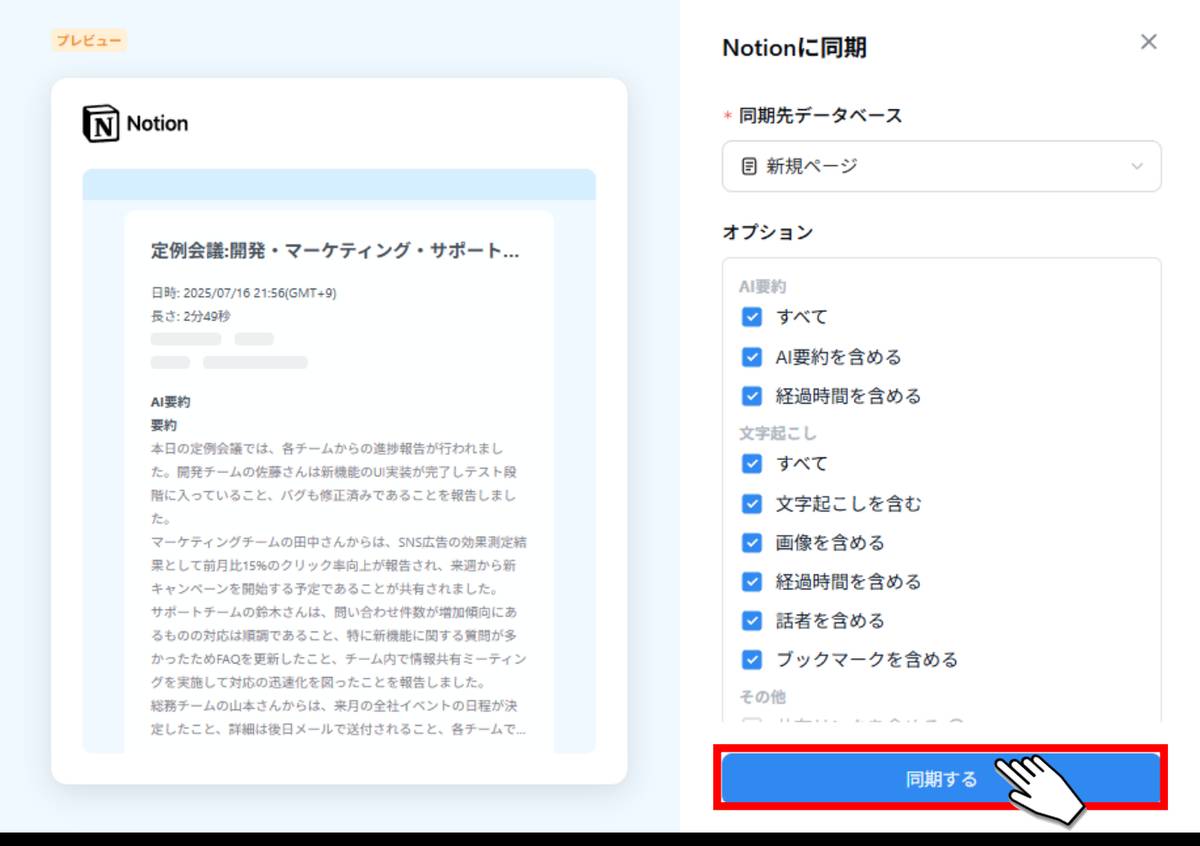
Task: Toggle the 話者を含める checkbox
Action: [x=752, y=621]
